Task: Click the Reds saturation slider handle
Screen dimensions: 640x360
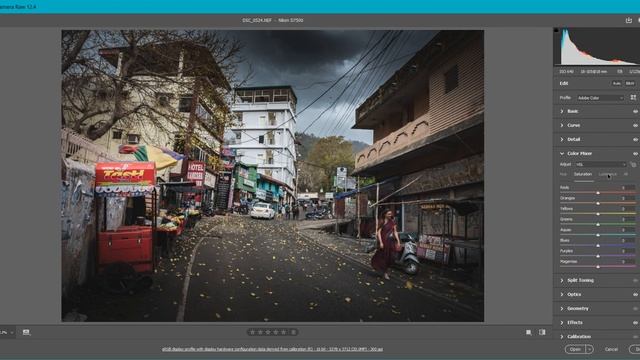Action: tap(598, 193)
